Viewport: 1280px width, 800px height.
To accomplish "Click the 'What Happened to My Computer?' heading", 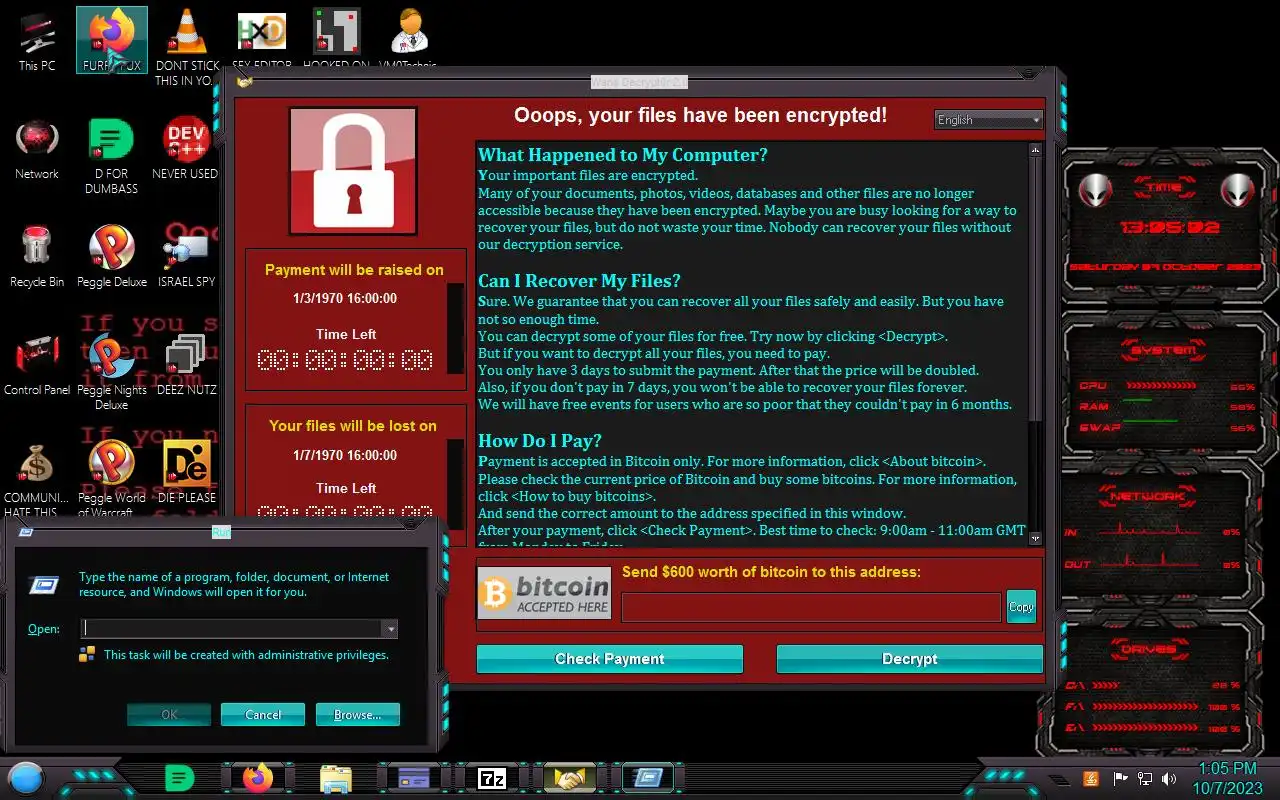I will click(623, 155).
